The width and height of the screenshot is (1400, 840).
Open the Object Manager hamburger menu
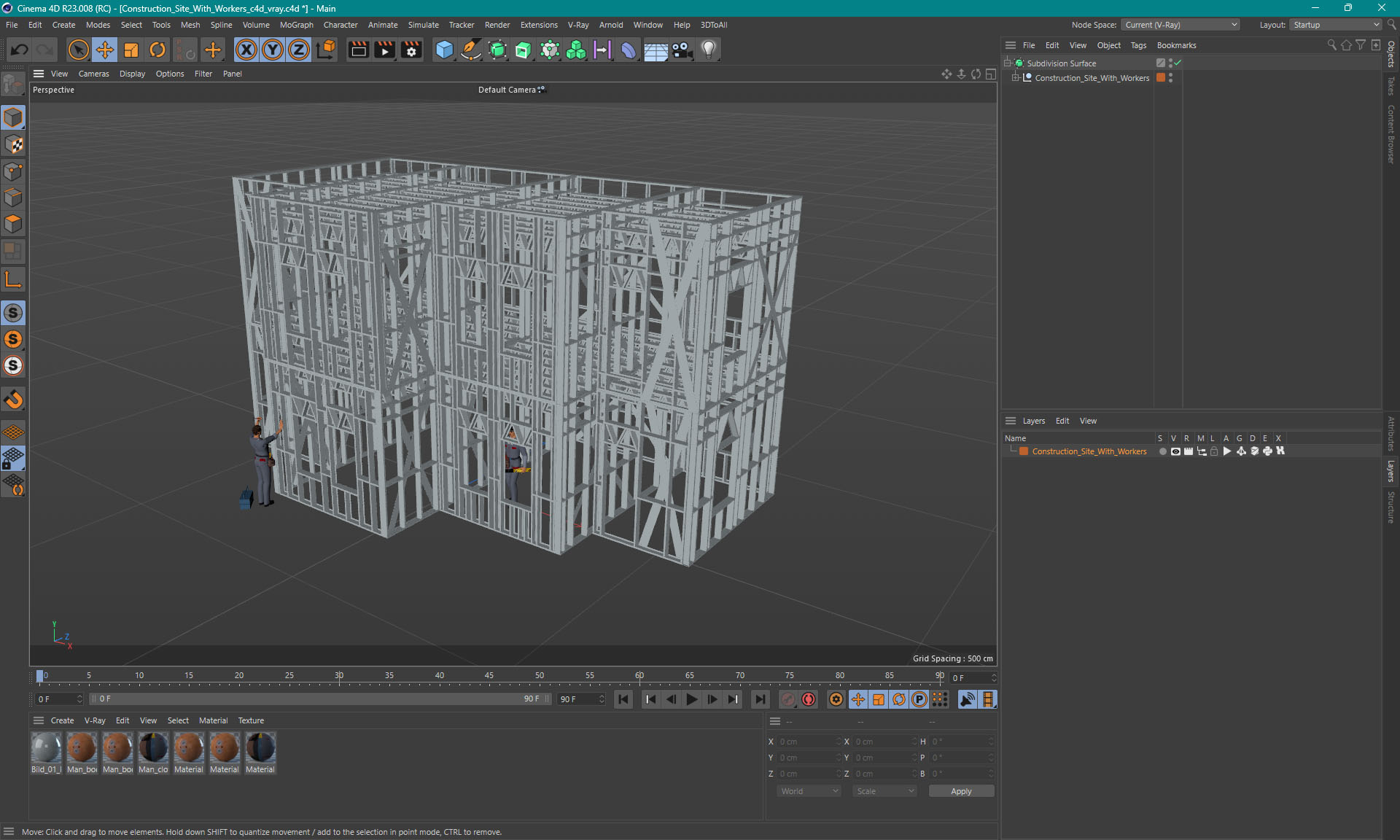click(1011, 45)
